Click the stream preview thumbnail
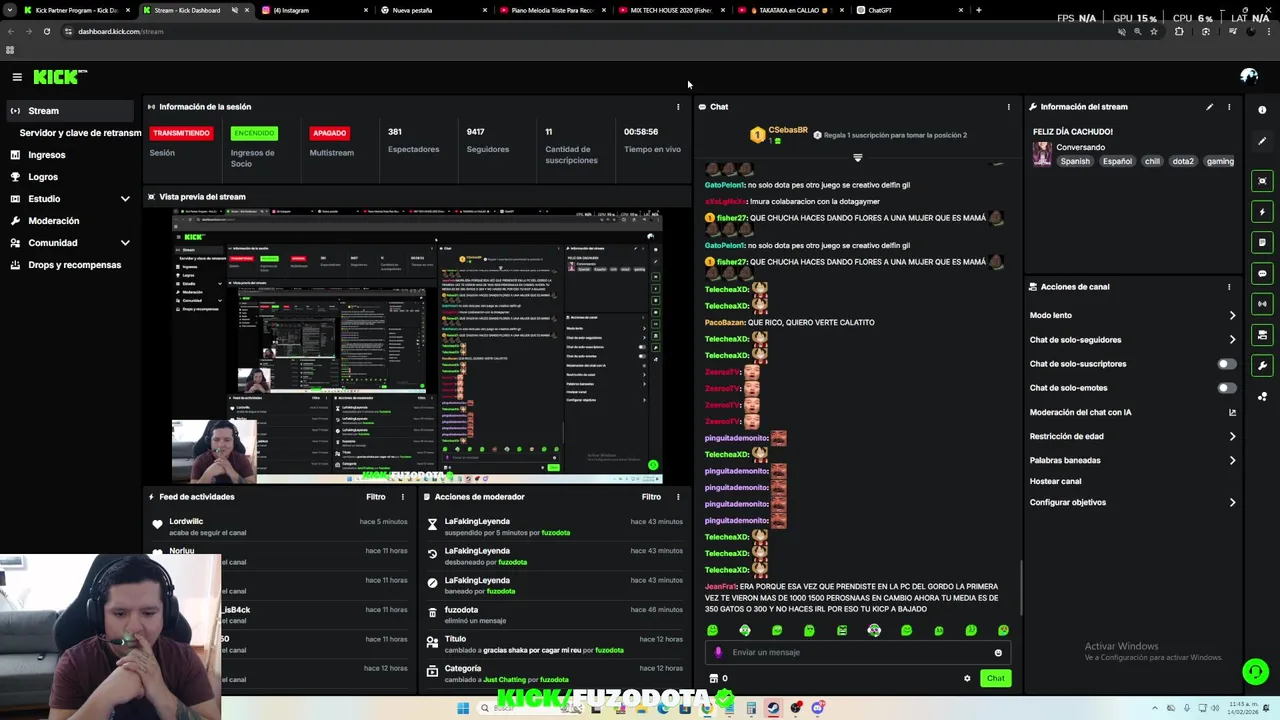1280x720 pixels. [x=417, y=347]
